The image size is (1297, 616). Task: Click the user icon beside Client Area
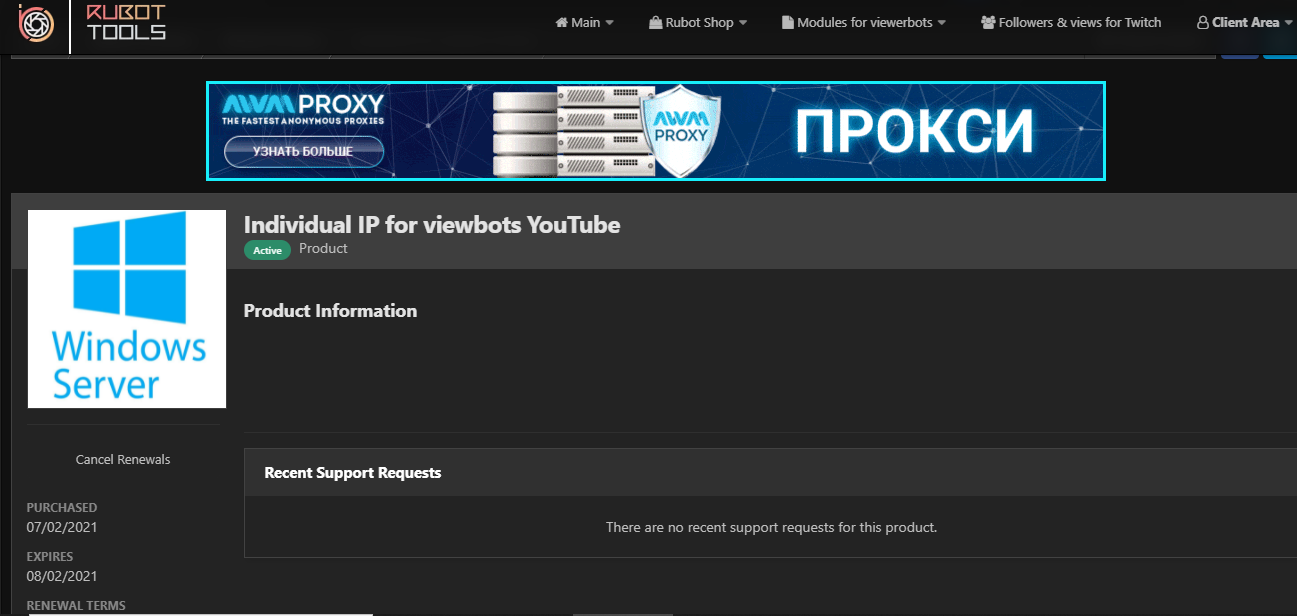[1202, 23]
